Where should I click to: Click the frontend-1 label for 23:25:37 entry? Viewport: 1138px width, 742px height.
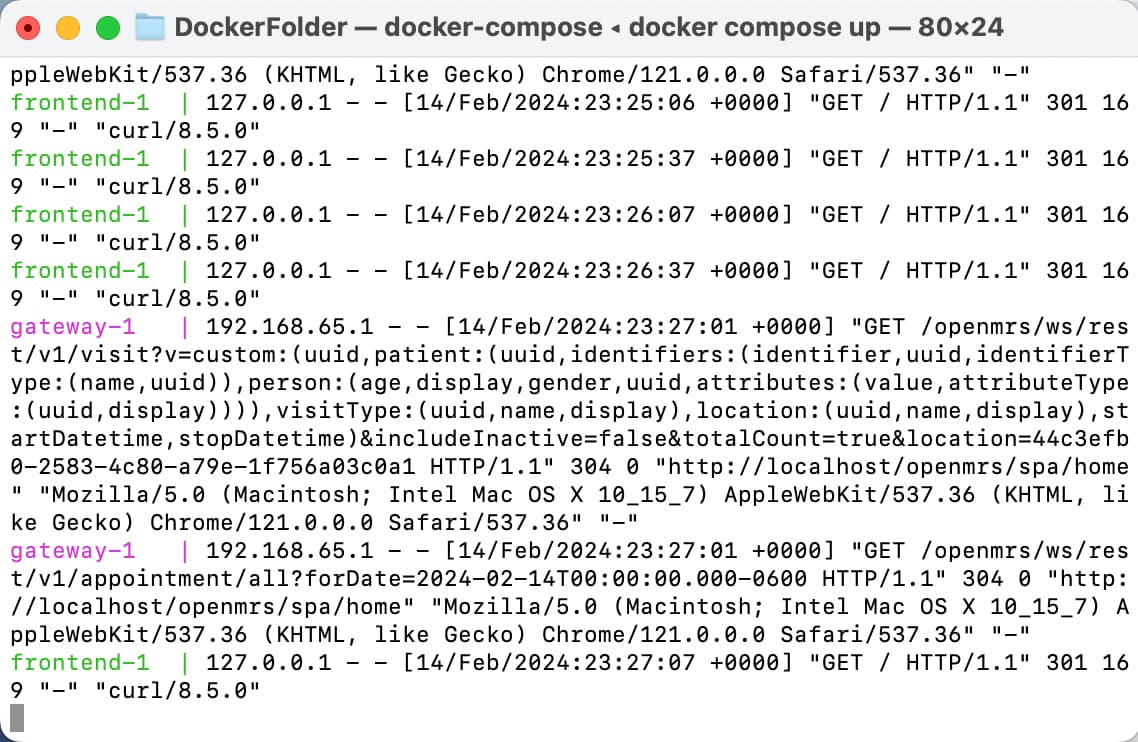(x=80, y=158)
